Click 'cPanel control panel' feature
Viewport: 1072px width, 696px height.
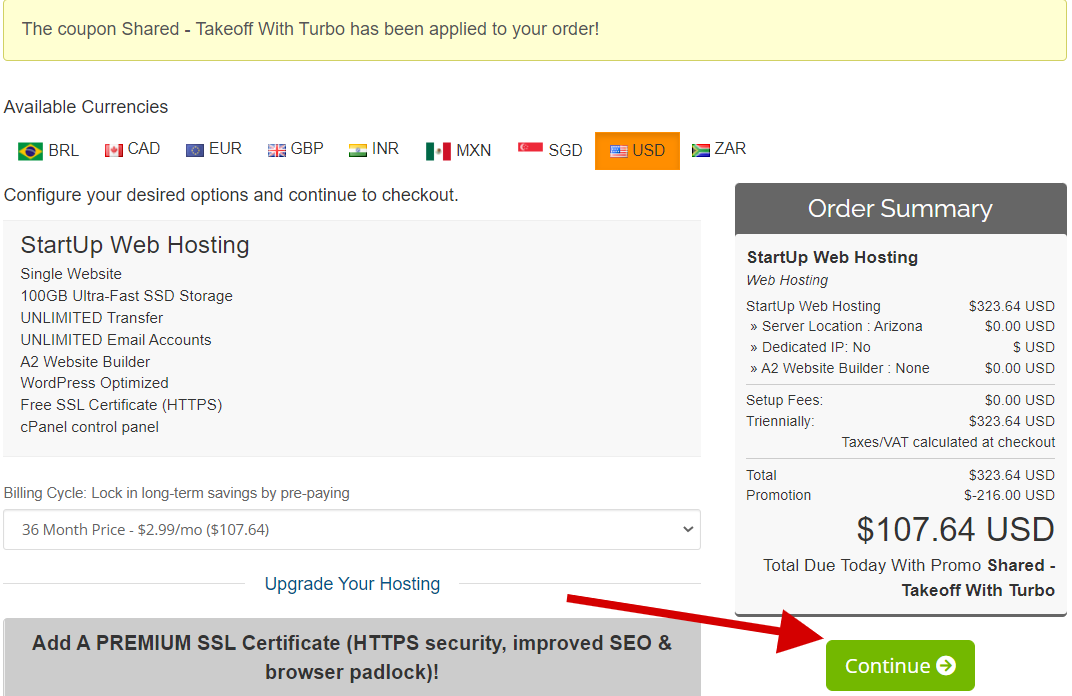(90, 427)
